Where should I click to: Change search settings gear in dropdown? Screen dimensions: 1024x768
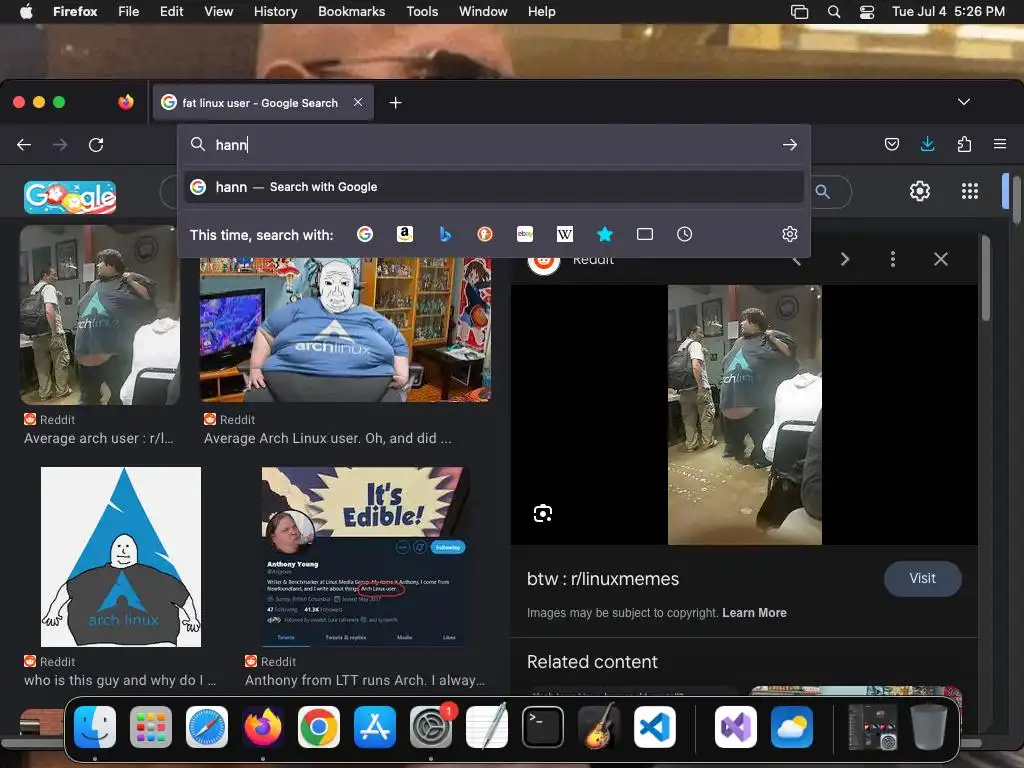(x=790, y=234)
